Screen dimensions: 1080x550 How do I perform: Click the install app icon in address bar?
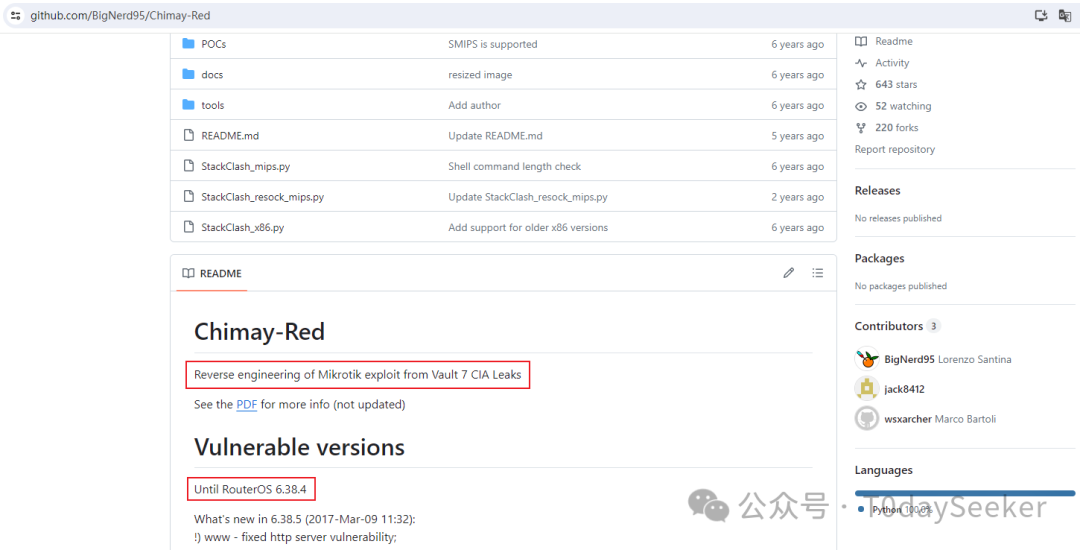click(x=1041, y=15)
